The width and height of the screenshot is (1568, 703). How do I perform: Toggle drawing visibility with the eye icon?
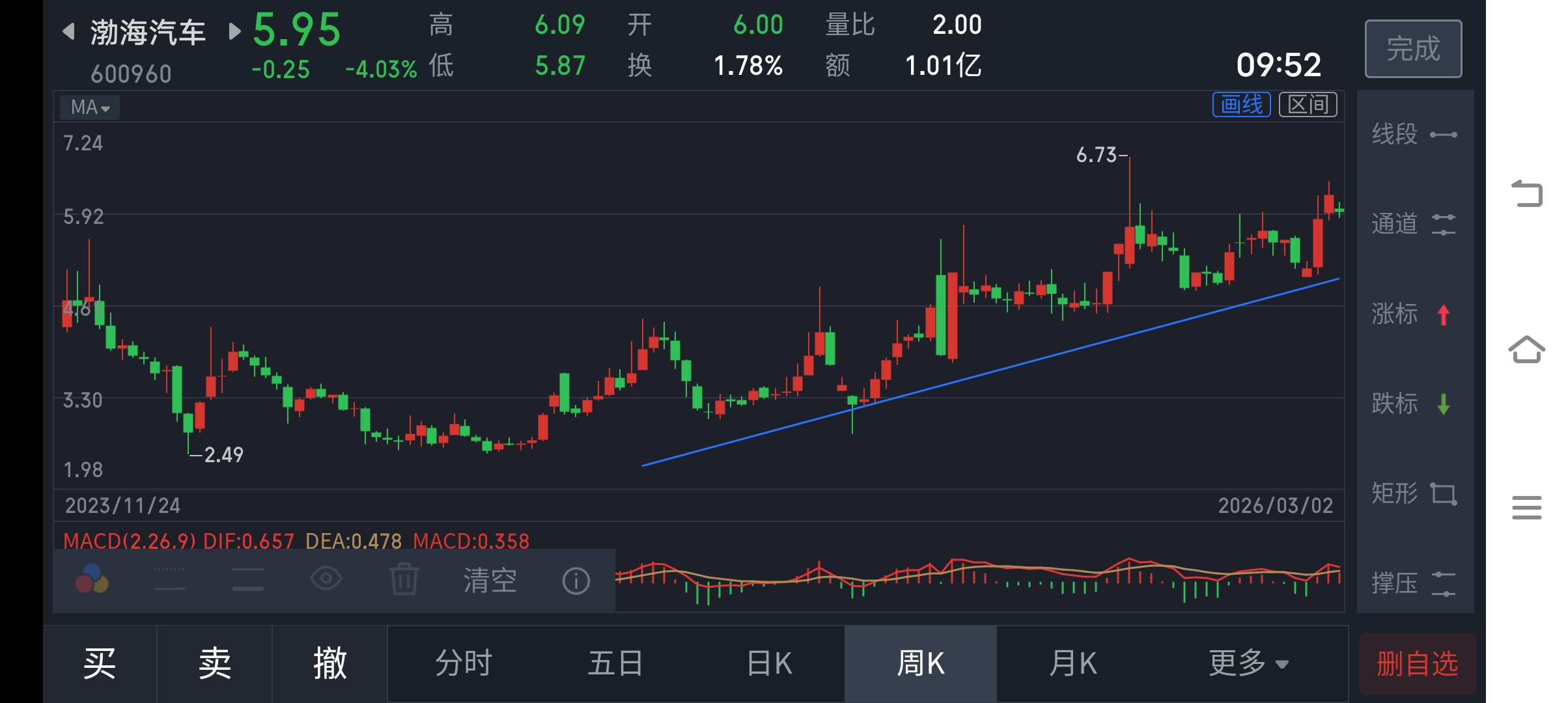[x=326, y=578]
